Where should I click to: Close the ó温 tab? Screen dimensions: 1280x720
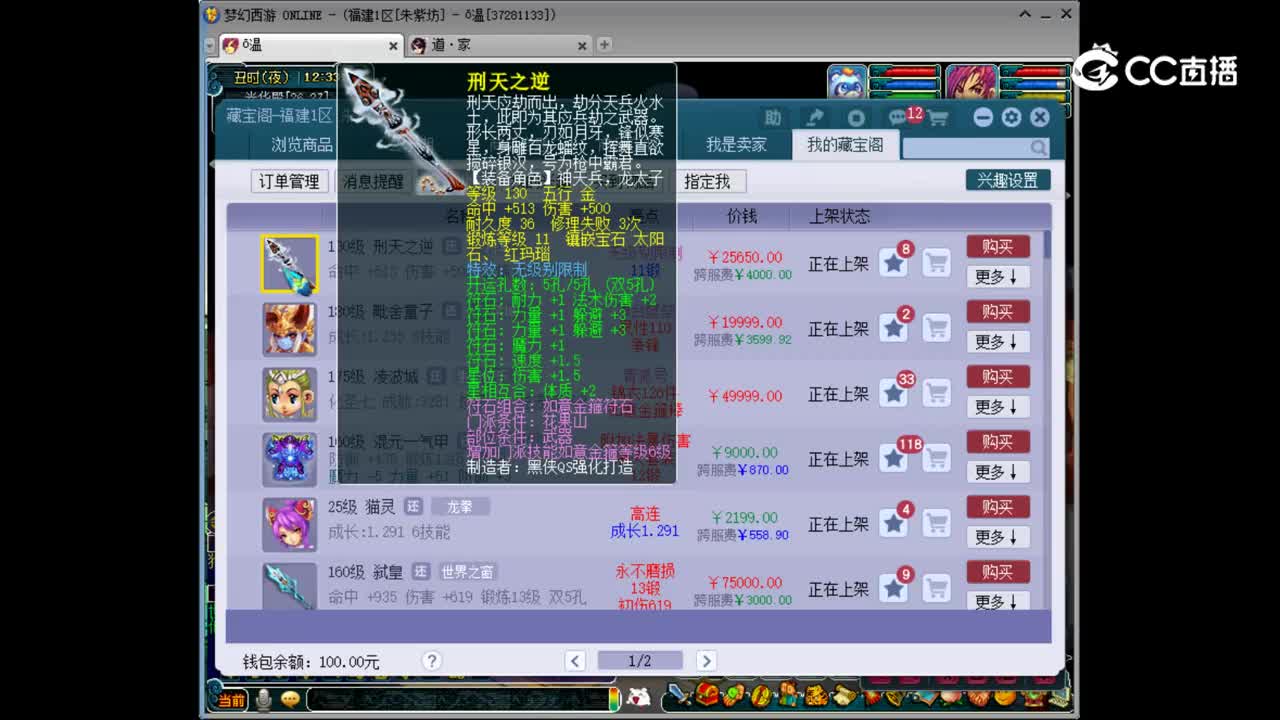click(x=392, y=46)
